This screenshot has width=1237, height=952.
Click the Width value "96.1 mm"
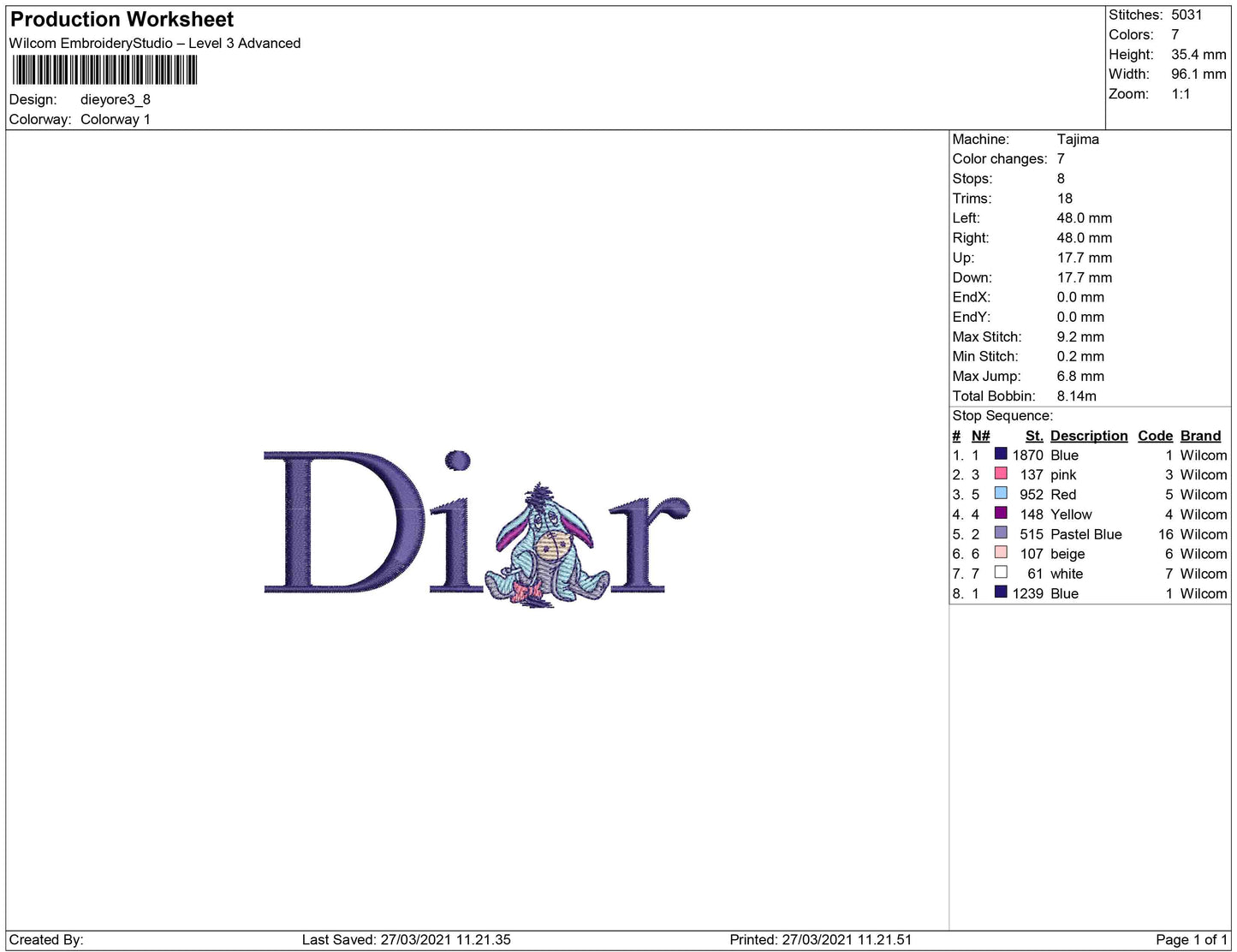coord(1198,74)
